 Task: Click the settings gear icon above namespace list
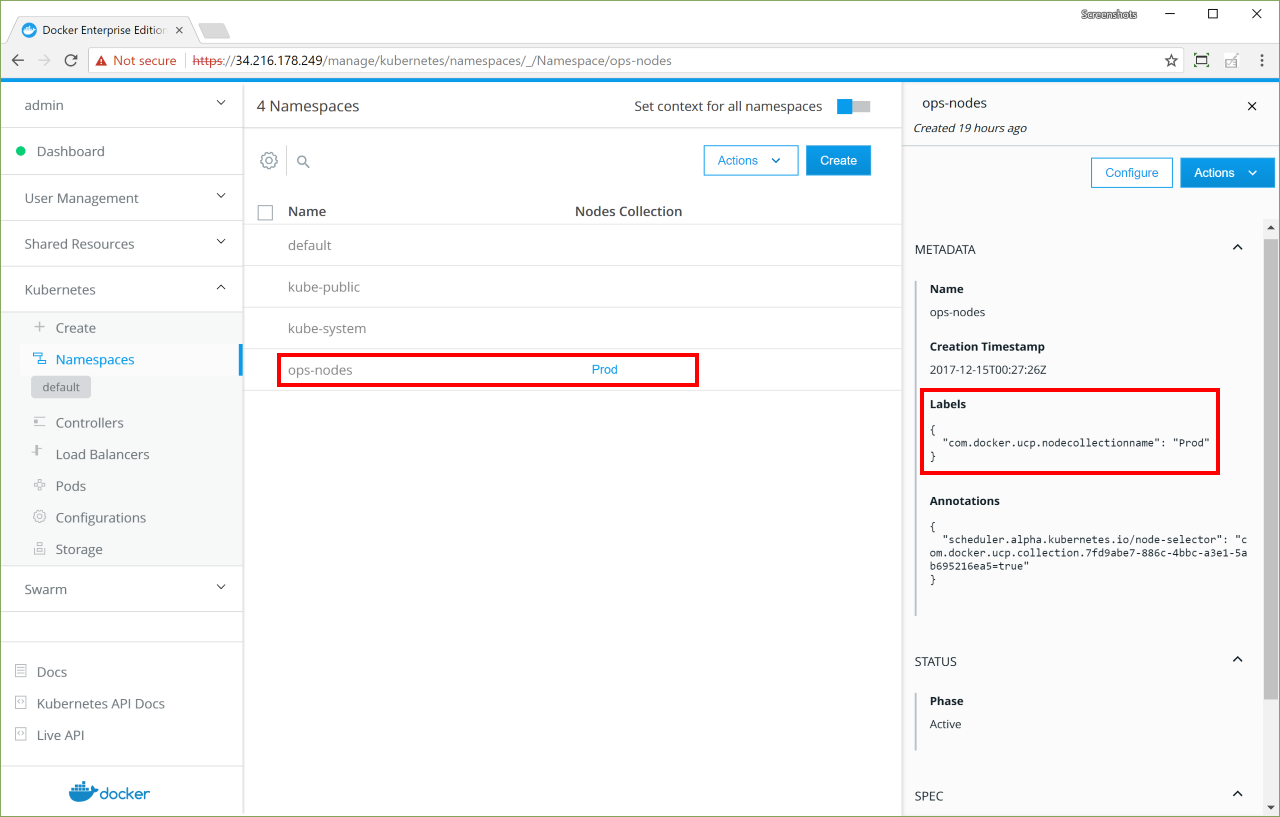[x=268, y=161]
